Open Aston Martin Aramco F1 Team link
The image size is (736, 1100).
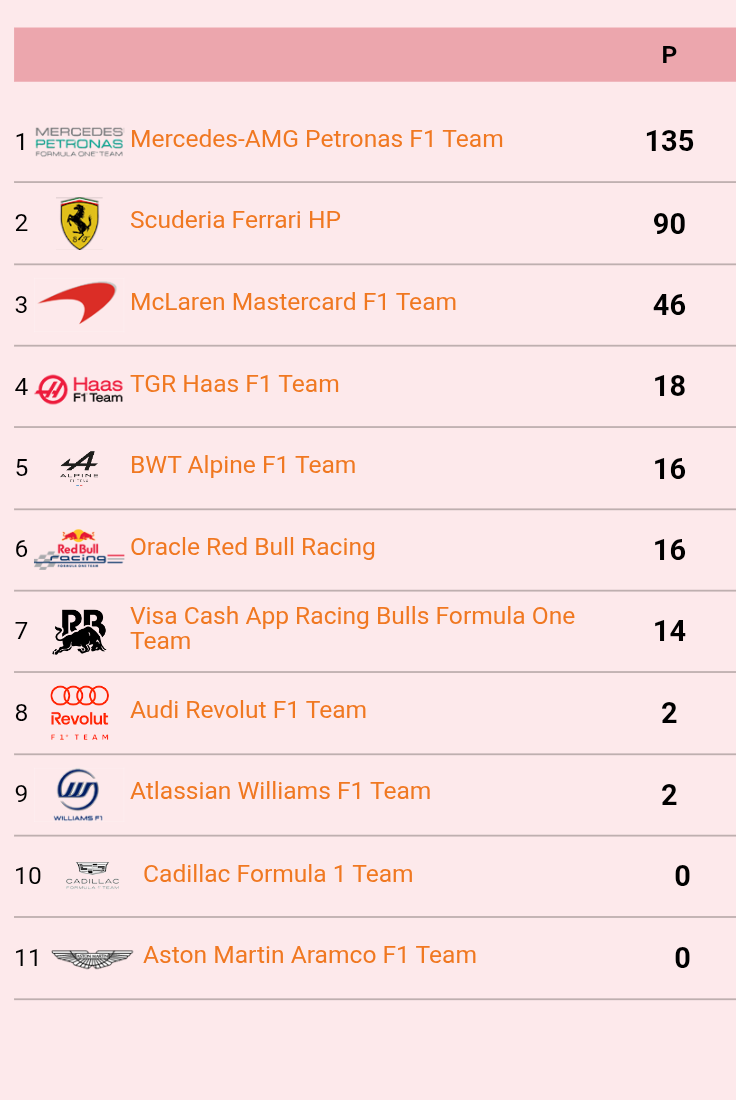(309, 955)
